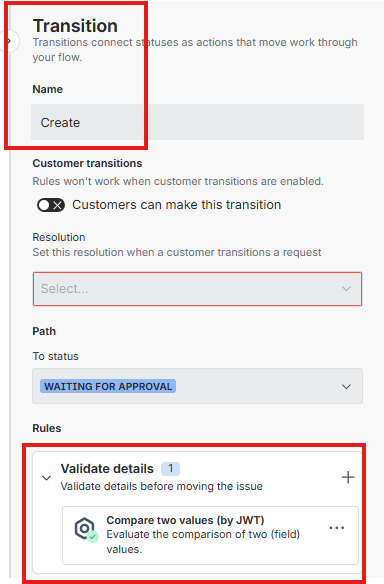Add a rule with the plus icon
The width and height of the screenshot is (384, 584).
pos(348,477)
